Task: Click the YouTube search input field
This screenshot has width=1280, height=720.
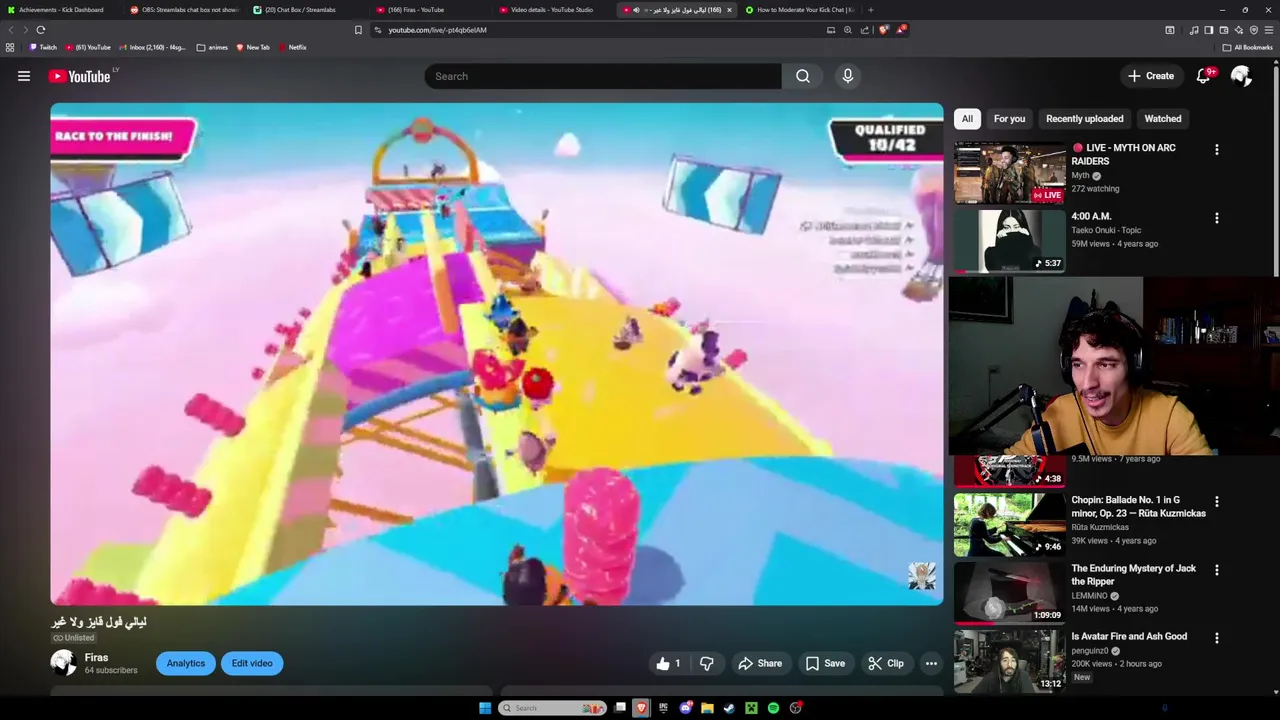Action: (x=603, y=76)
